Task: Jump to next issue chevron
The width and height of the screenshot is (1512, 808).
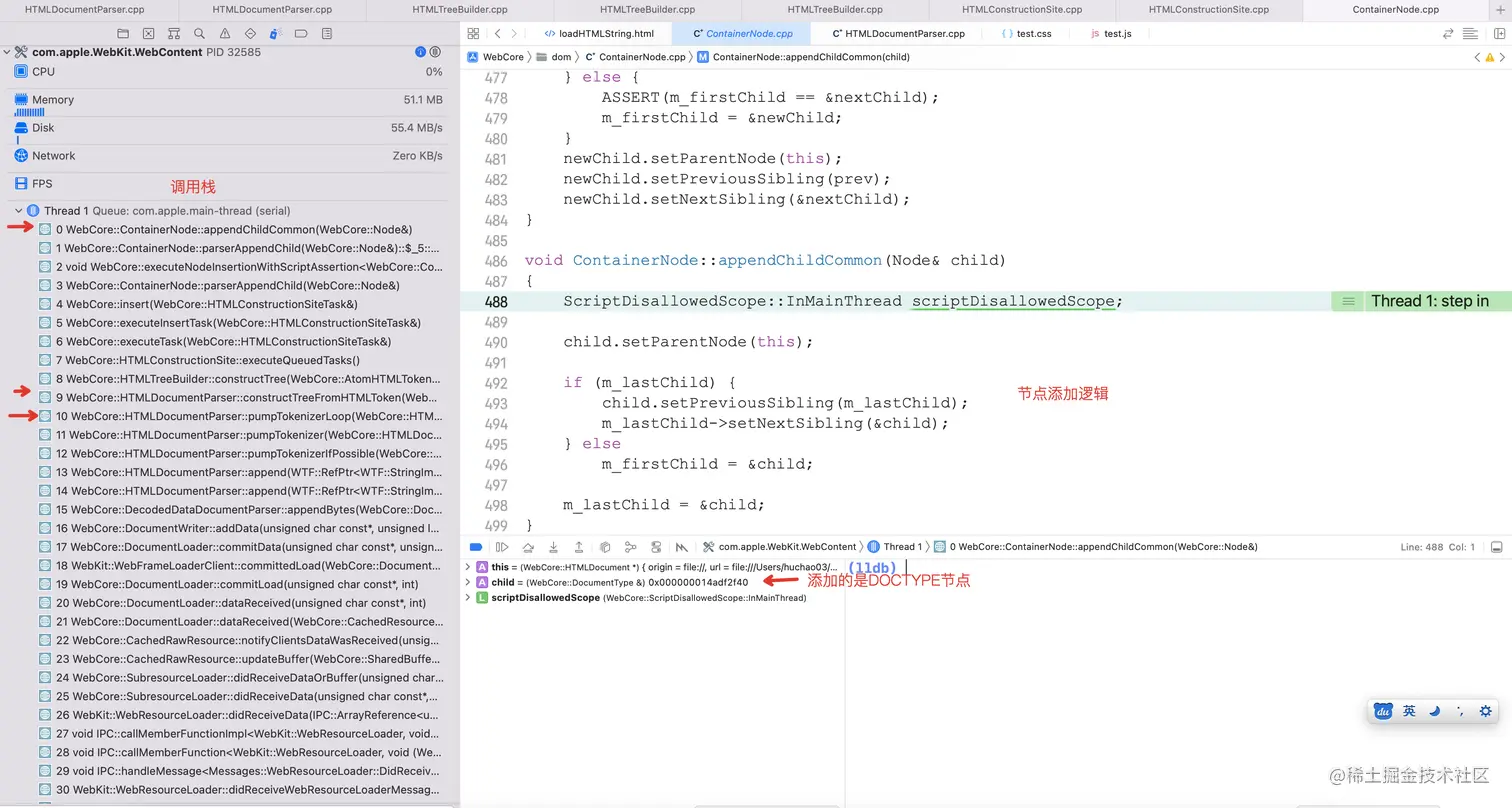Action: (1502, 57)
